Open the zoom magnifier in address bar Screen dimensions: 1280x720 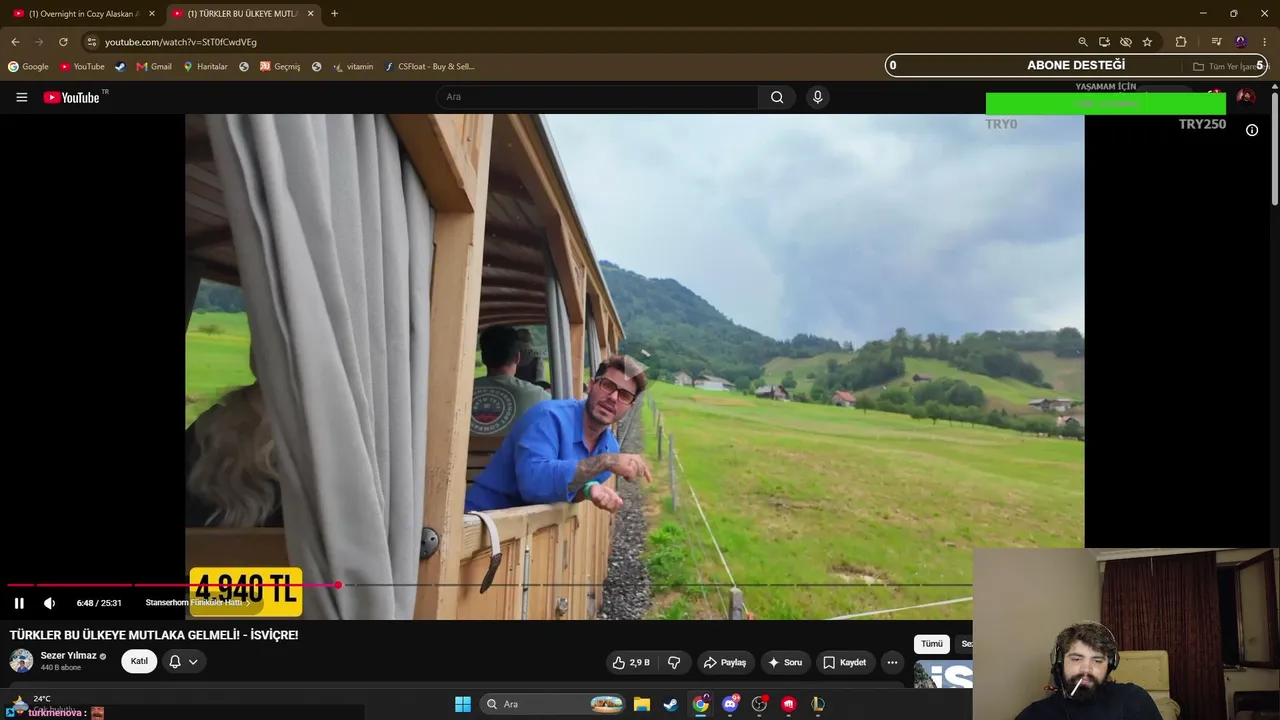(1082, 42)
